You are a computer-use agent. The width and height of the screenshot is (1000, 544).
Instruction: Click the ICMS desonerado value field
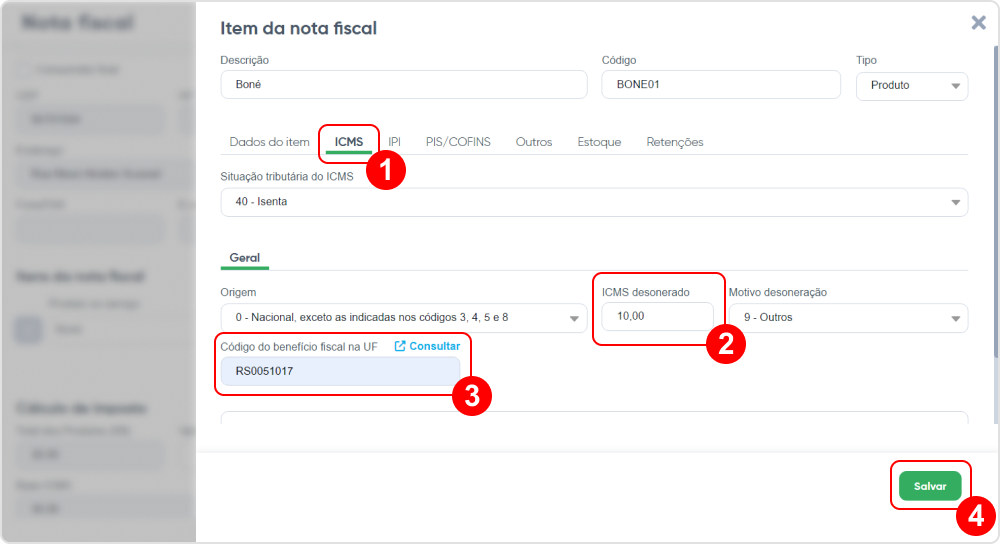[x=658, y=316]
